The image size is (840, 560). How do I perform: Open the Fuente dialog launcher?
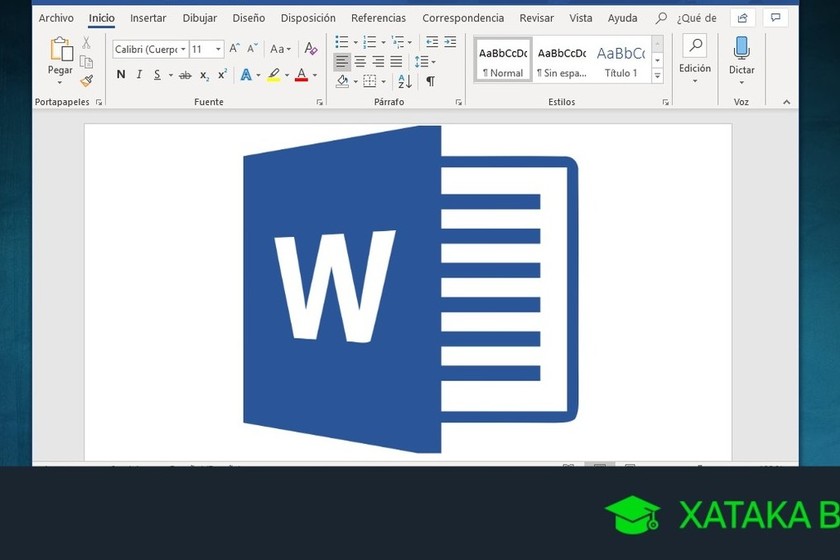click(x=320, y=102)
